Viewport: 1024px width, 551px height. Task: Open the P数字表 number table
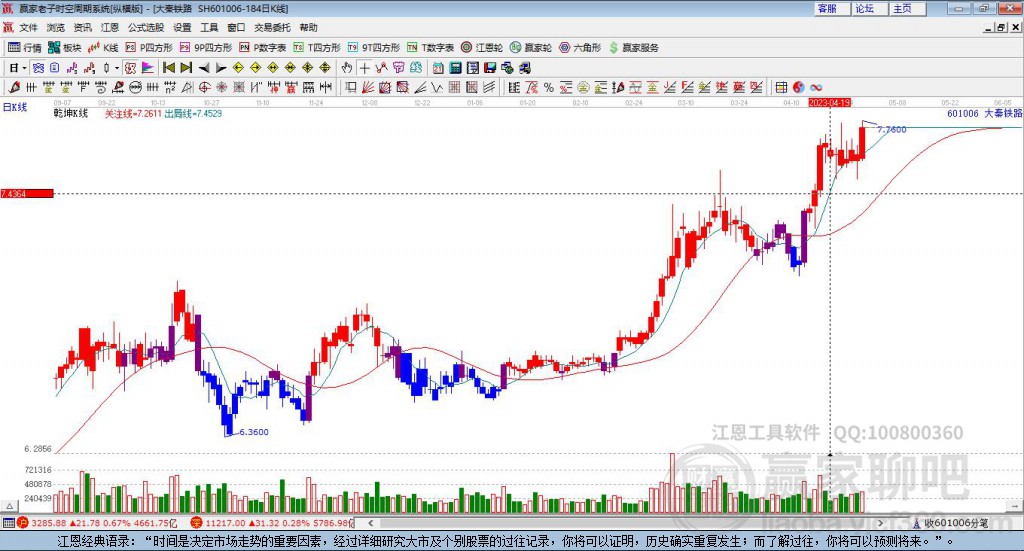pos(262,48)
